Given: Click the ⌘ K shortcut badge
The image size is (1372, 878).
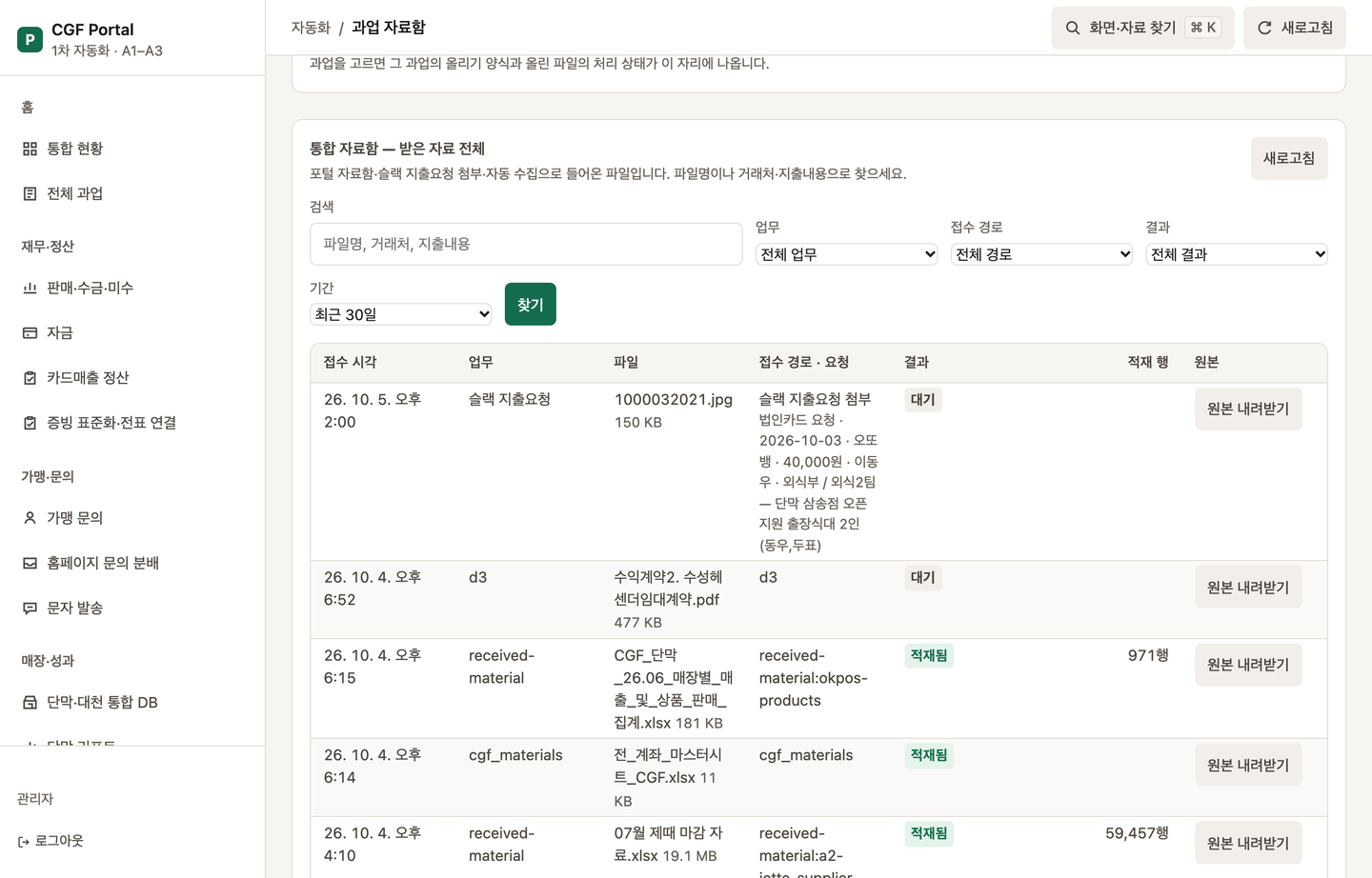Looking at the screenshot, I should [x=1203, y=28].
